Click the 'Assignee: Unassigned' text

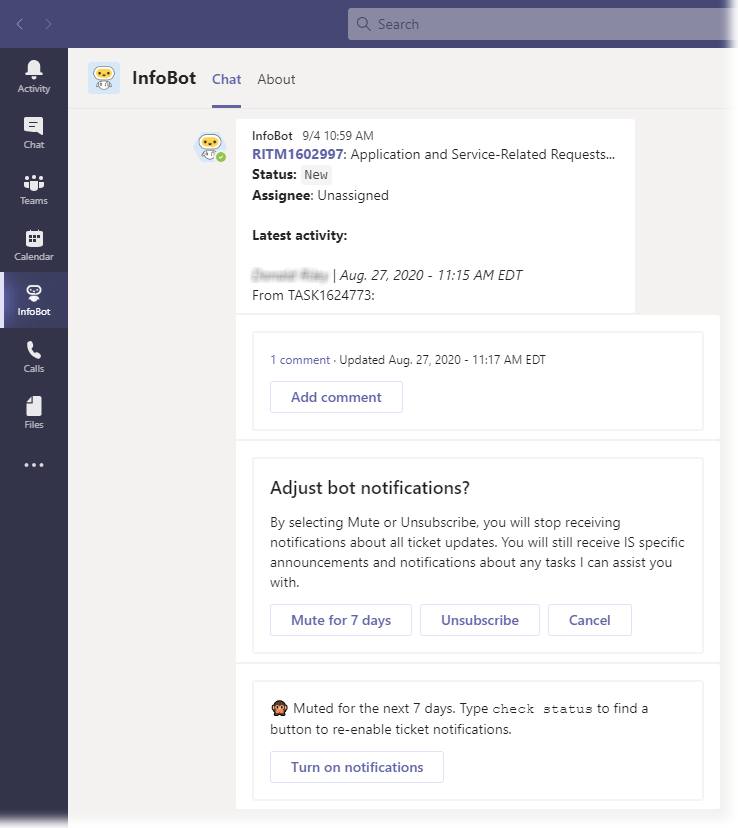point(320,195)
